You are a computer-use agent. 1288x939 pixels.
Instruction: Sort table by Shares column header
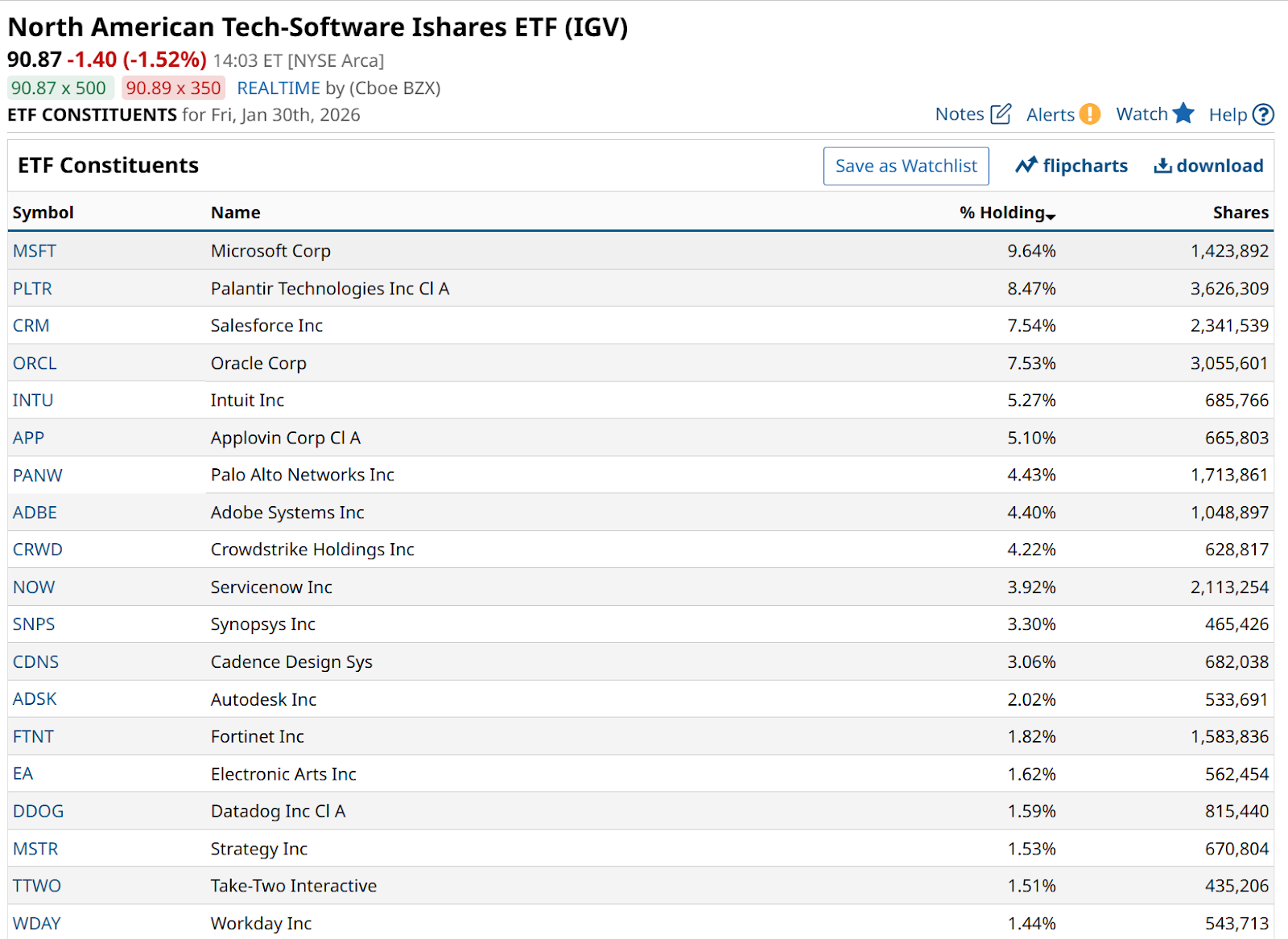click(x=1240, y=212)
